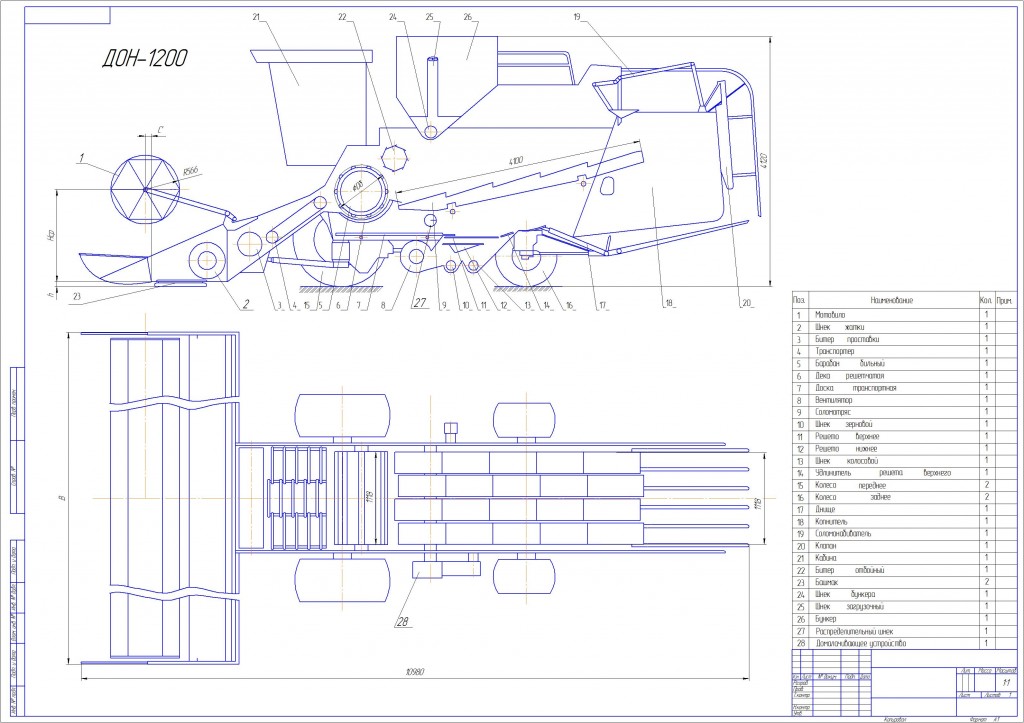Click callout number '2' below the header auger

(246, 303)
